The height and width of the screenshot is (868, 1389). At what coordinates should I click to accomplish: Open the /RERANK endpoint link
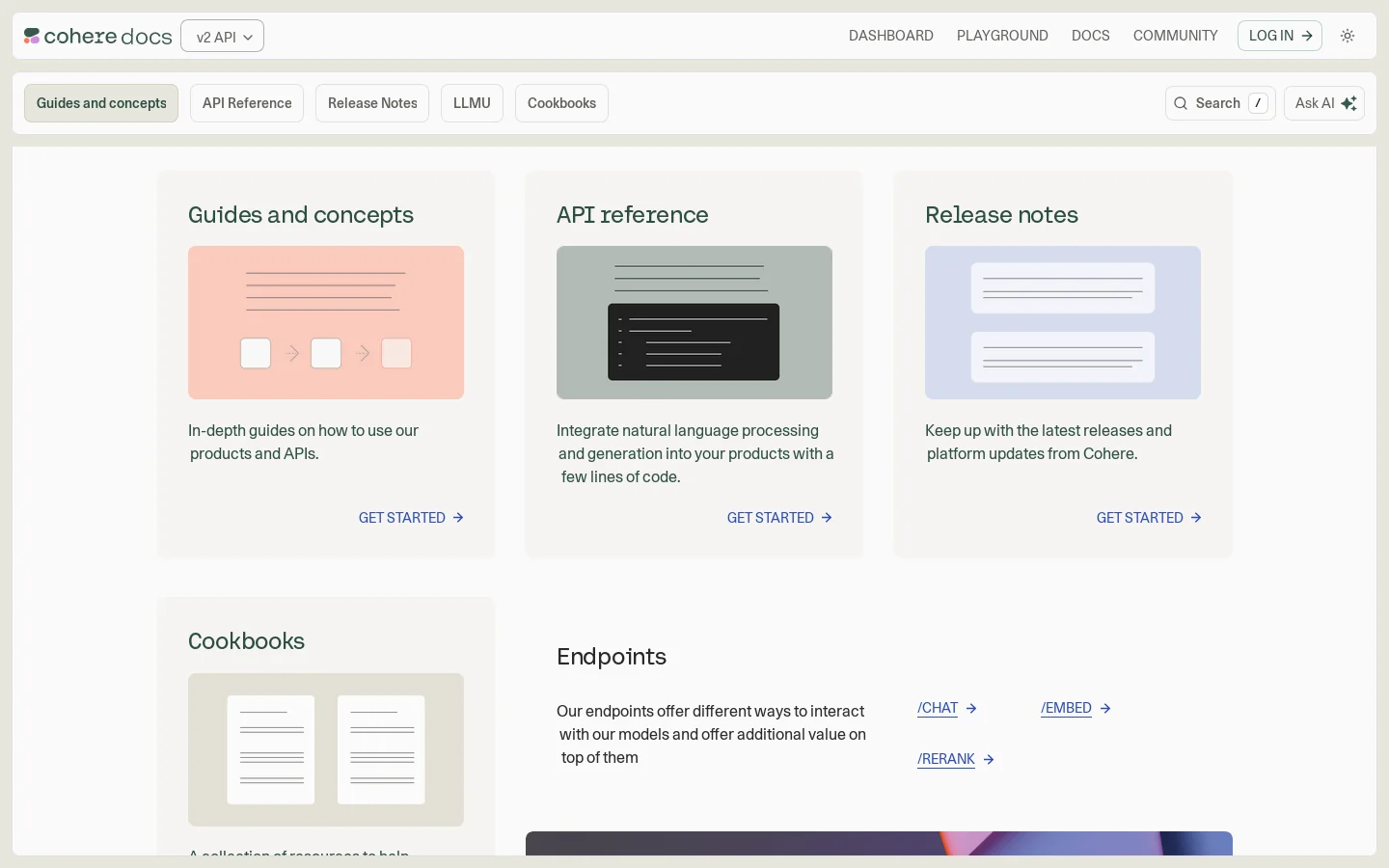[x=956, y=759]
